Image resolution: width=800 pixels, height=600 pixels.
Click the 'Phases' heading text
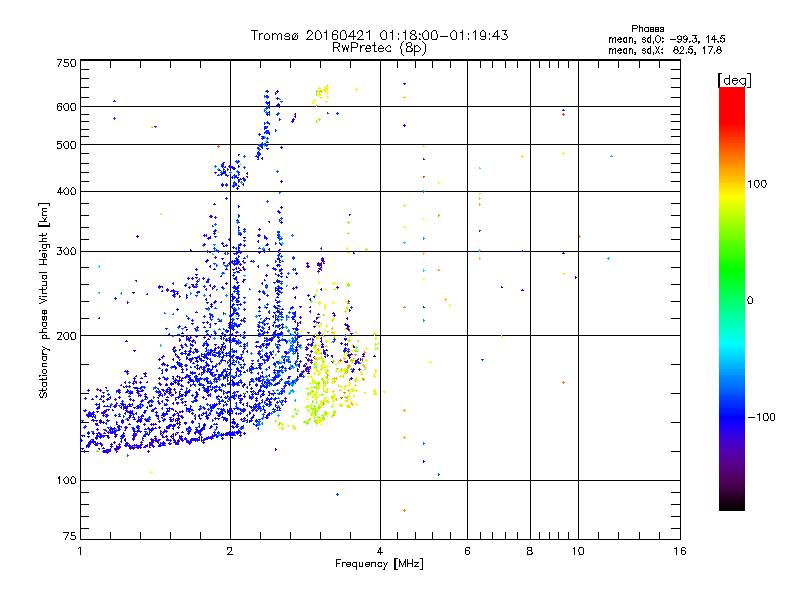647,29
